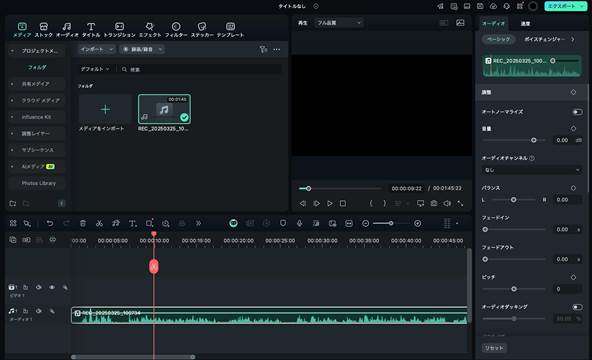592x360 pixels.
Task: Open the エフェクト (Effects) tab
Action: pos(150,29)
